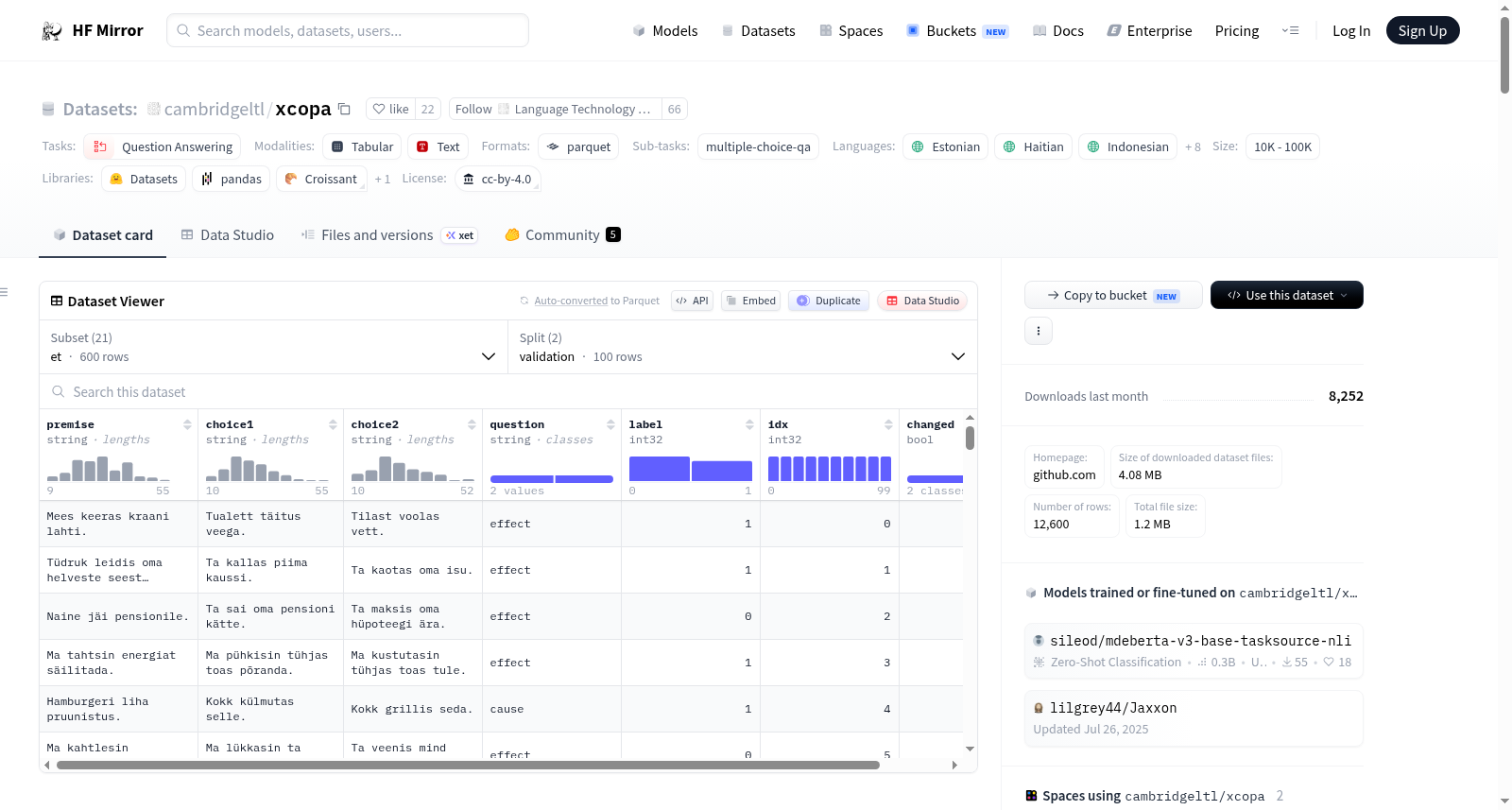Click the premise lengths histogram
Screen dimensions: 1512x810
108,469
